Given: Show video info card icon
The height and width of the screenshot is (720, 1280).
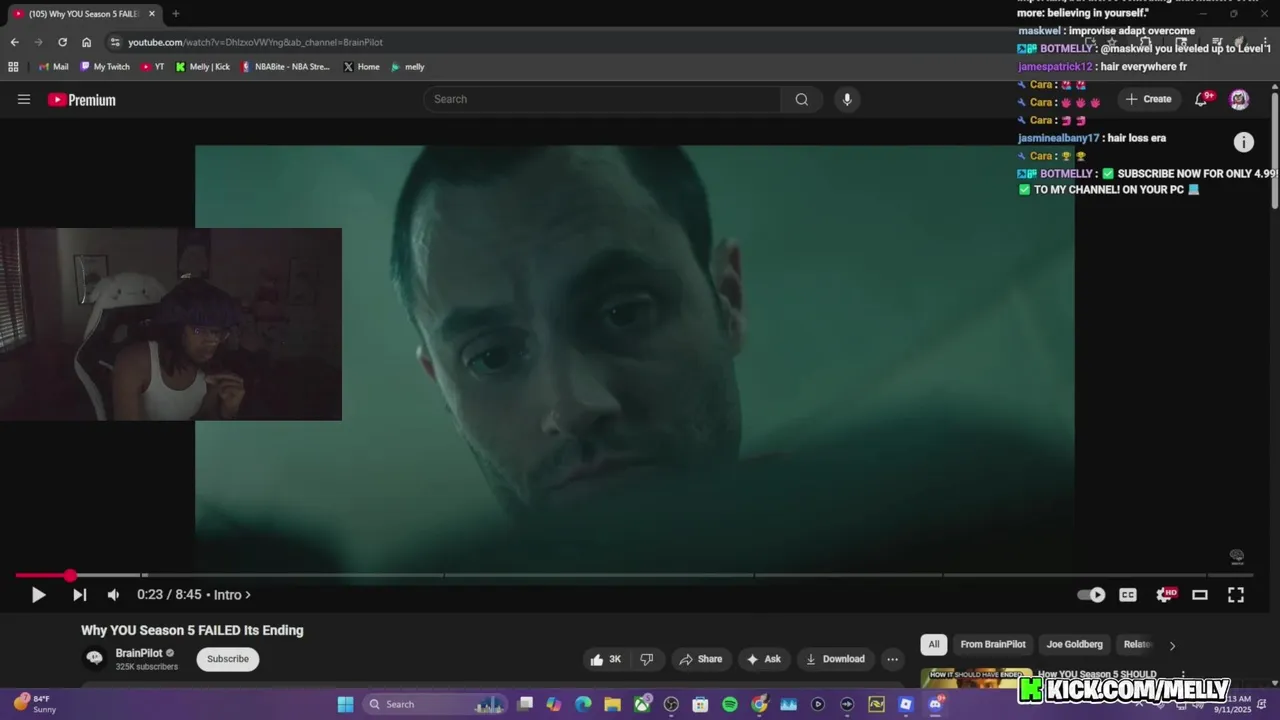Looking at the screenshot, I should (x=1243, y=142).
